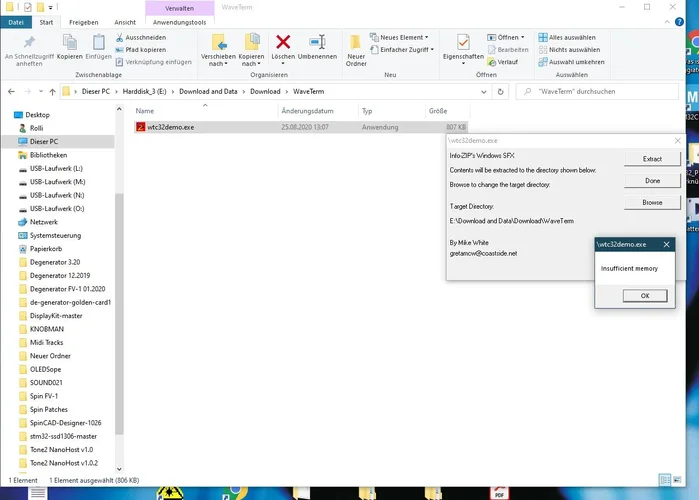Create a folder with Neuer Ordner icon
Image resolution: width=699 pixels, height=500 pixels.
pyautogui.click(x=355, y=43)
